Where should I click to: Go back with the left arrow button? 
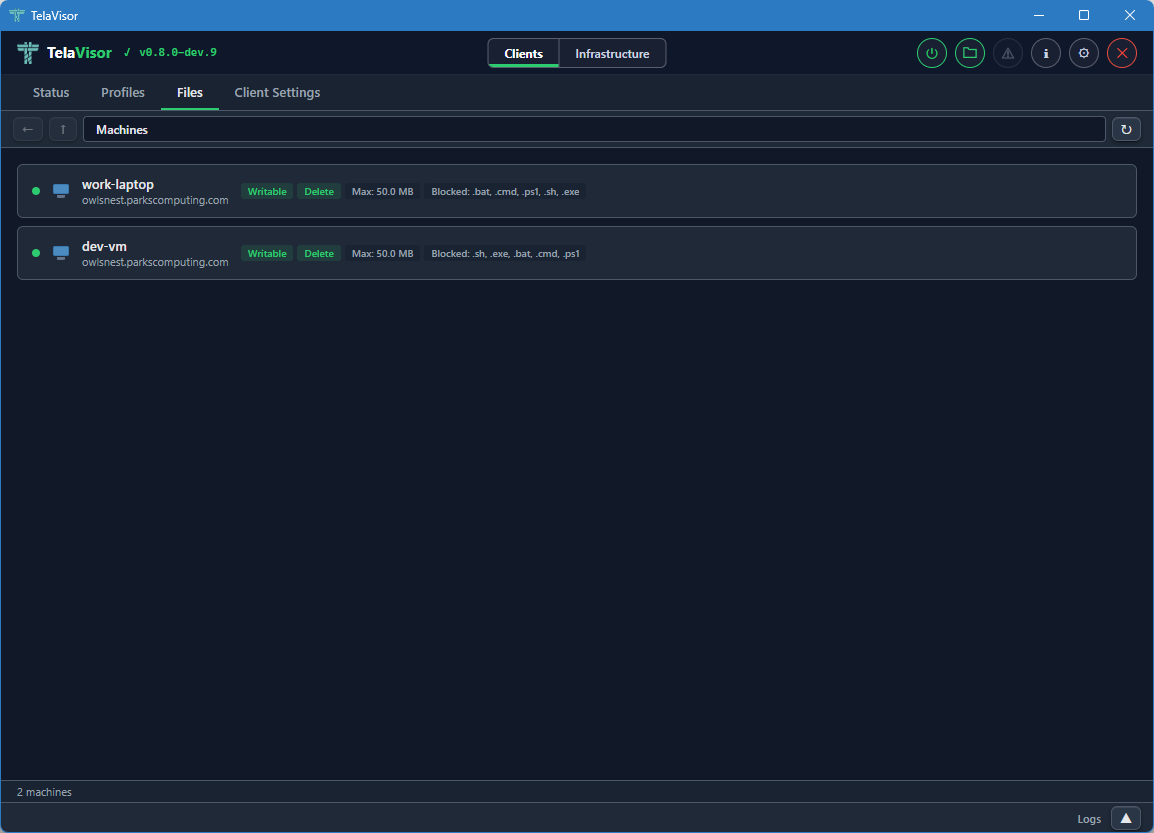(x=28, y=129)
